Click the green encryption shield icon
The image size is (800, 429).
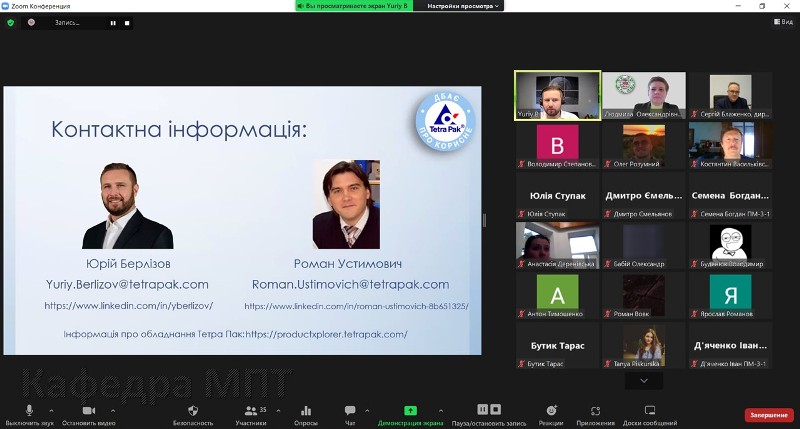point(11,22)
